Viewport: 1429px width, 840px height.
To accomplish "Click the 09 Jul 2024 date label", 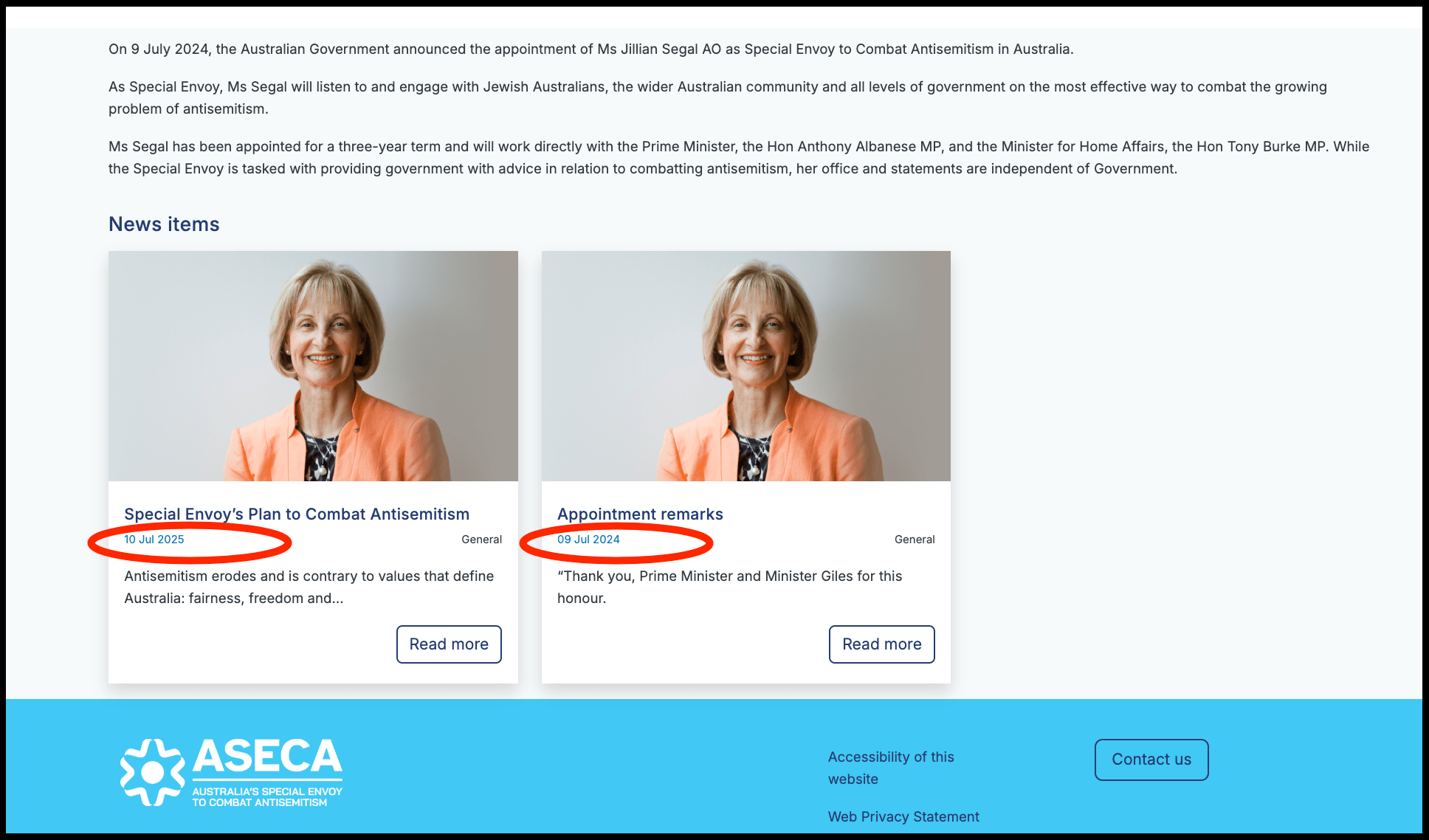I will pyautogui.click(x=588, y=540).
